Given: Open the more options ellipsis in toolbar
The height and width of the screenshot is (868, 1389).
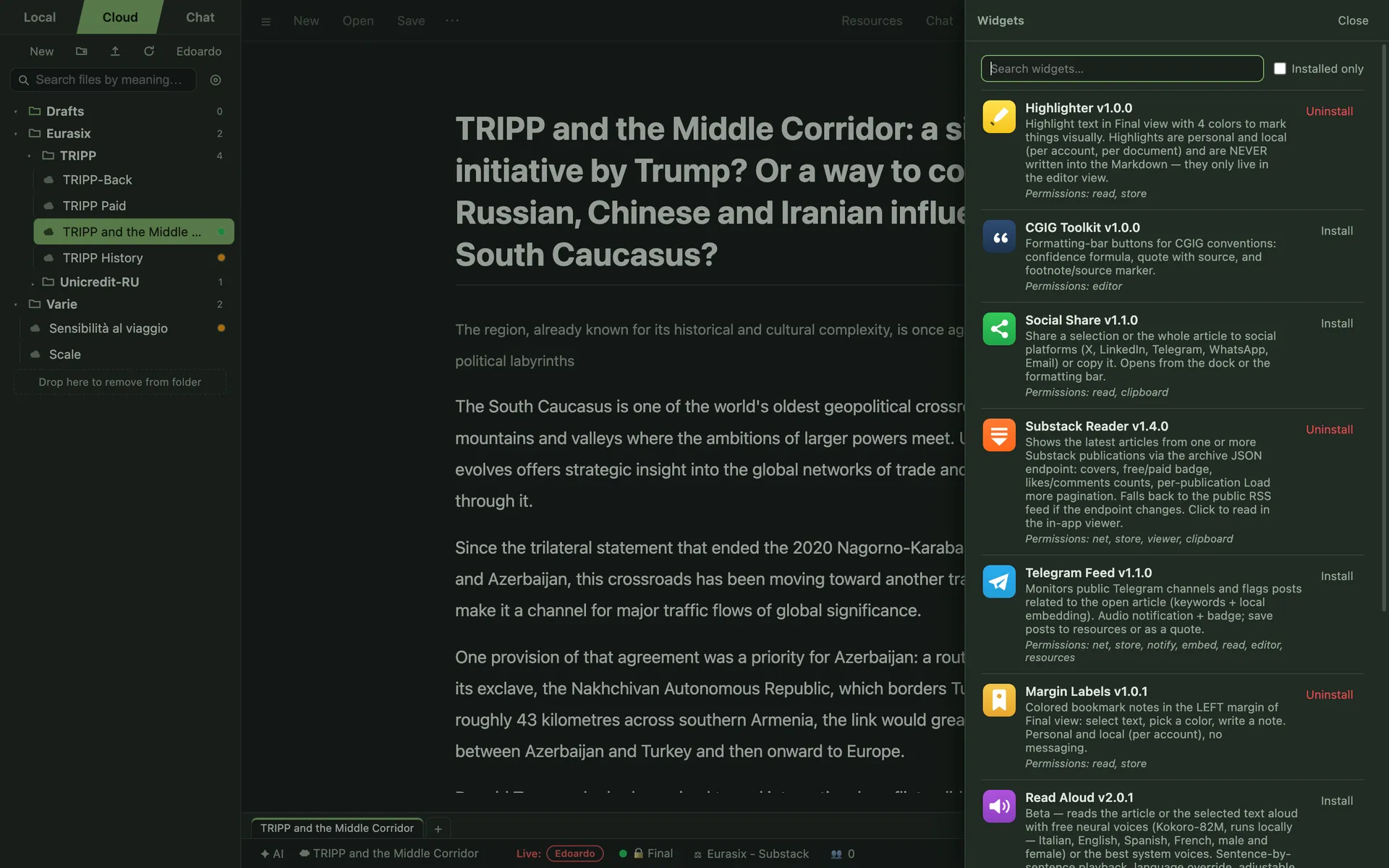Looking at the screenshot, I should click(452, 21).
